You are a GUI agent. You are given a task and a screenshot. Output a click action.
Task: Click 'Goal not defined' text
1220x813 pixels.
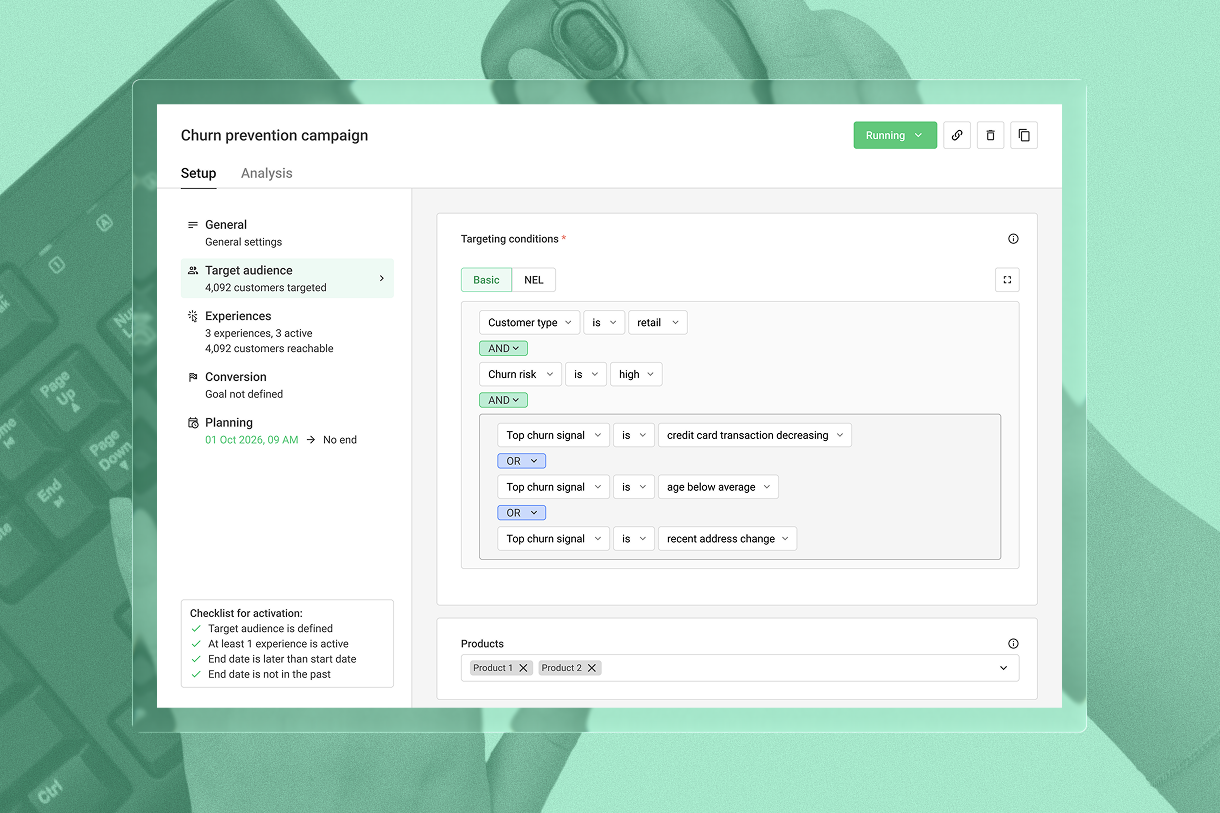coord(244,394)
